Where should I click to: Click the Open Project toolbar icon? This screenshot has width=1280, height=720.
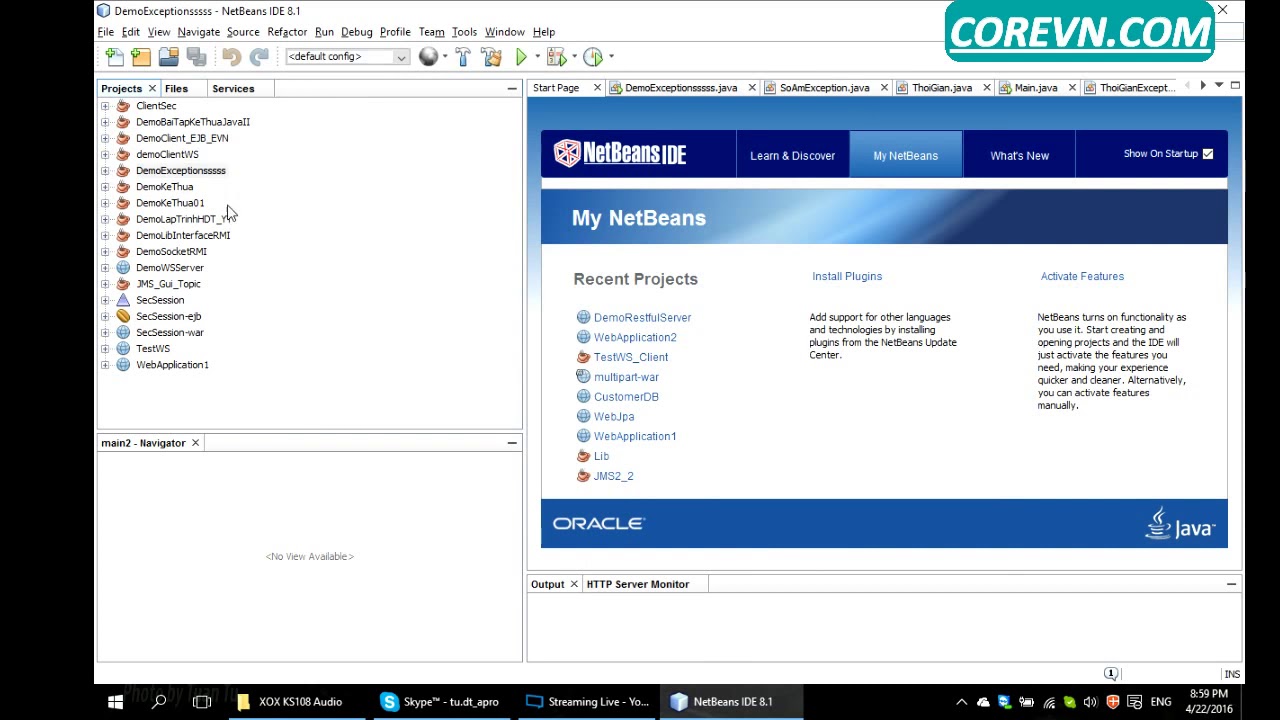[168, 57]
